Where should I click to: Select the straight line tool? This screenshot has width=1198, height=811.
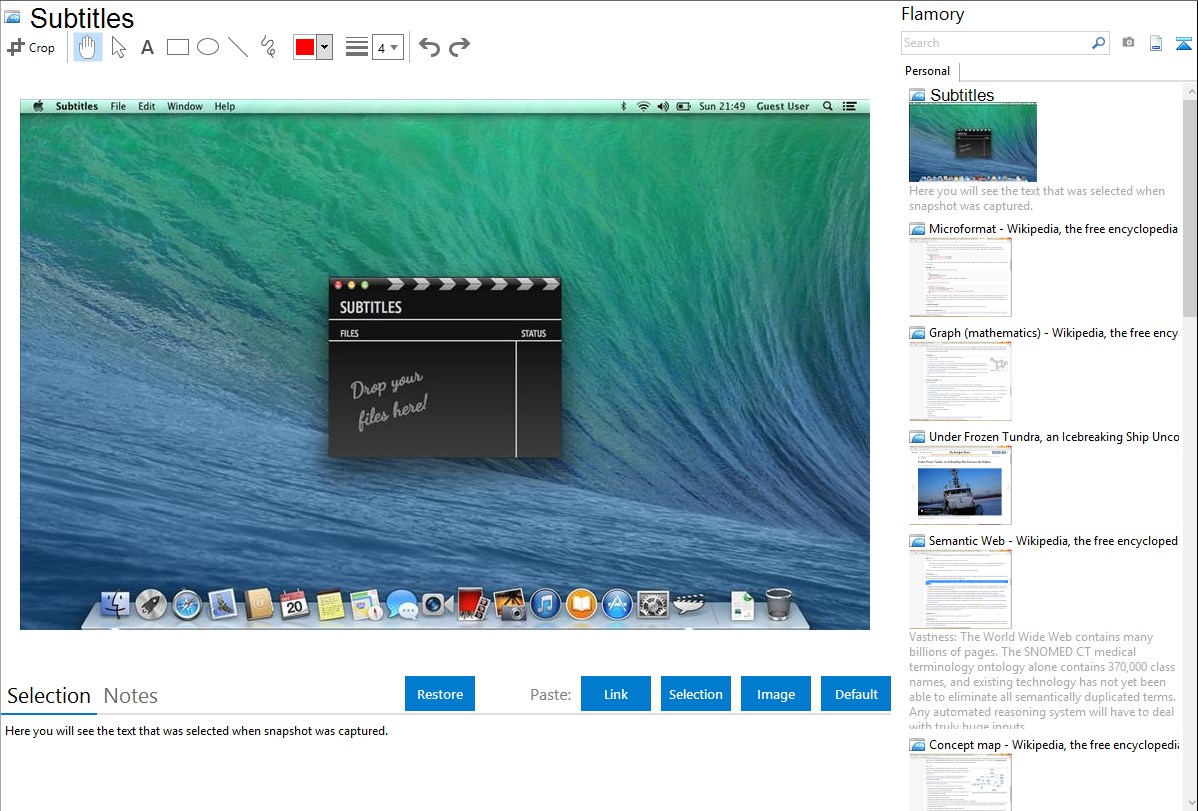click(238, 47)
